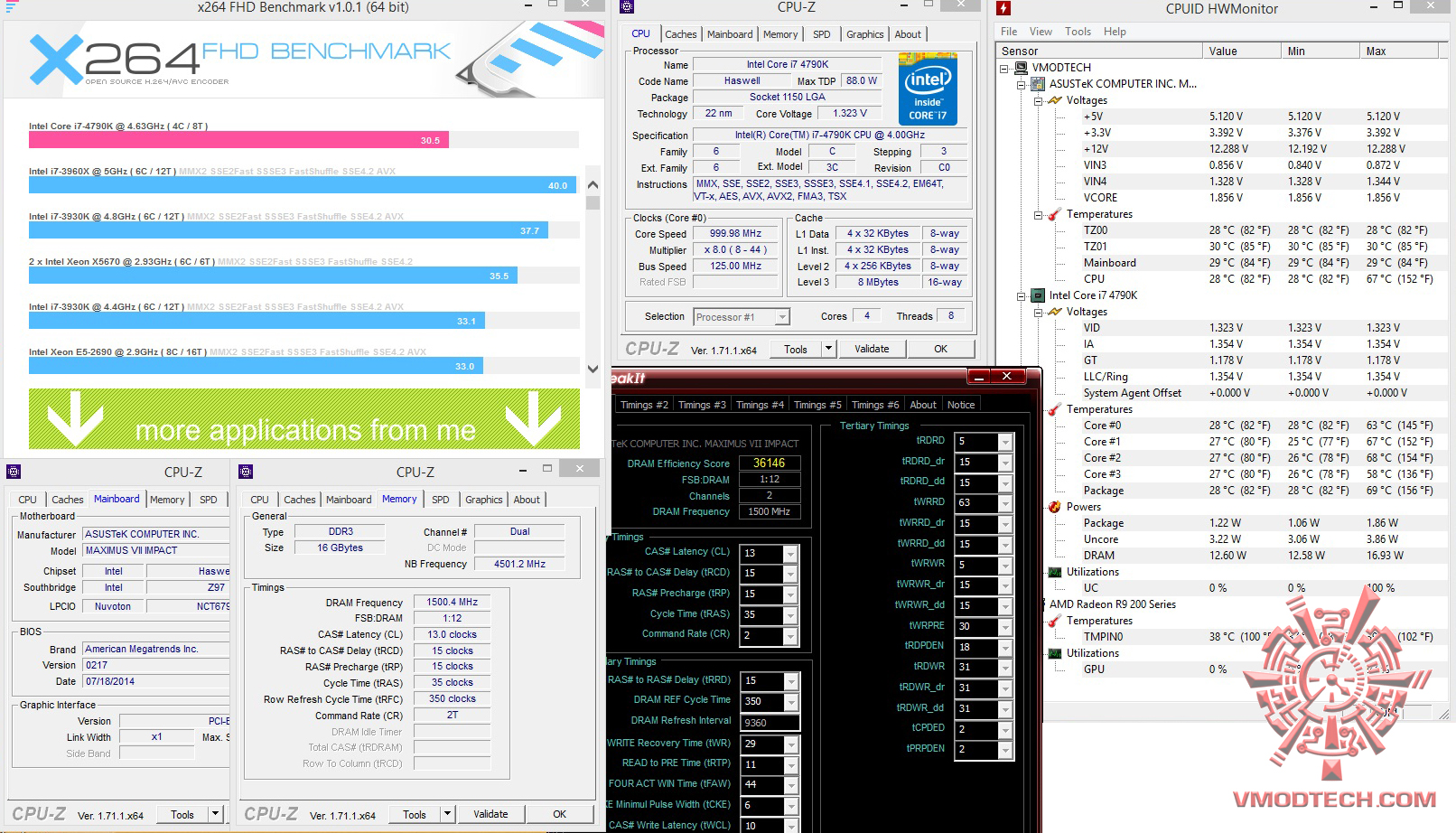The height and width of the screenshot is (833, 1456).
Task: Click the CPU-Z icon on the Mainboard window title
Action: (x=14, y=471)
